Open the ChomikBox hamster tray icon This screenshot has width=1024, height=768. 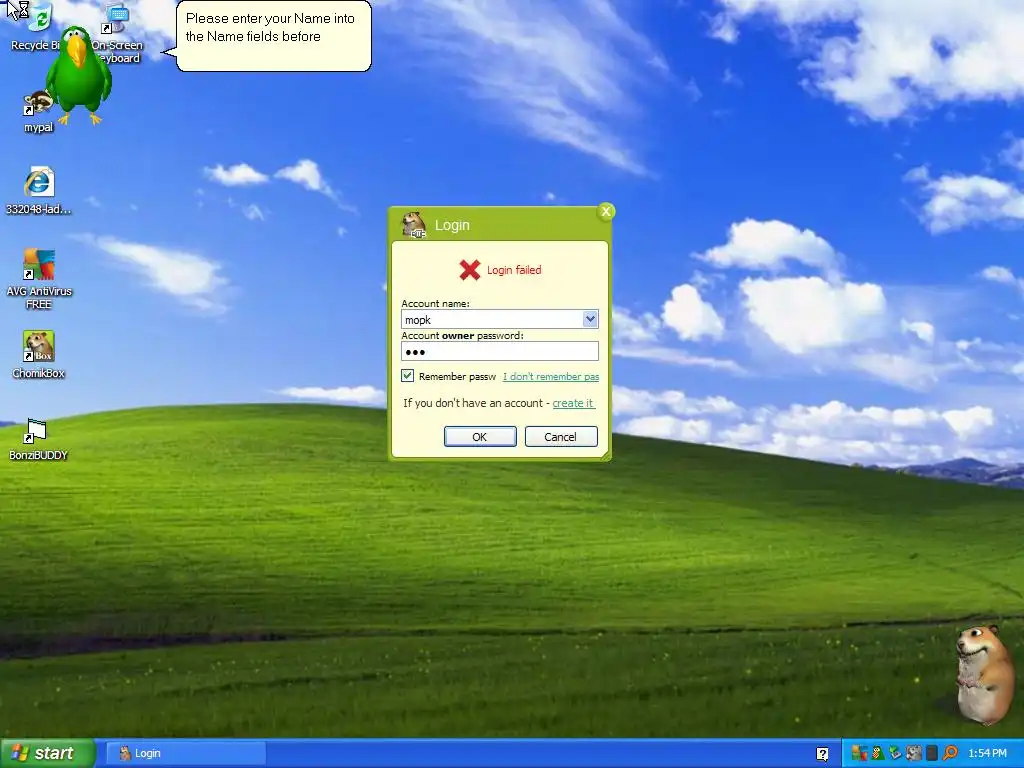(914, 753)
